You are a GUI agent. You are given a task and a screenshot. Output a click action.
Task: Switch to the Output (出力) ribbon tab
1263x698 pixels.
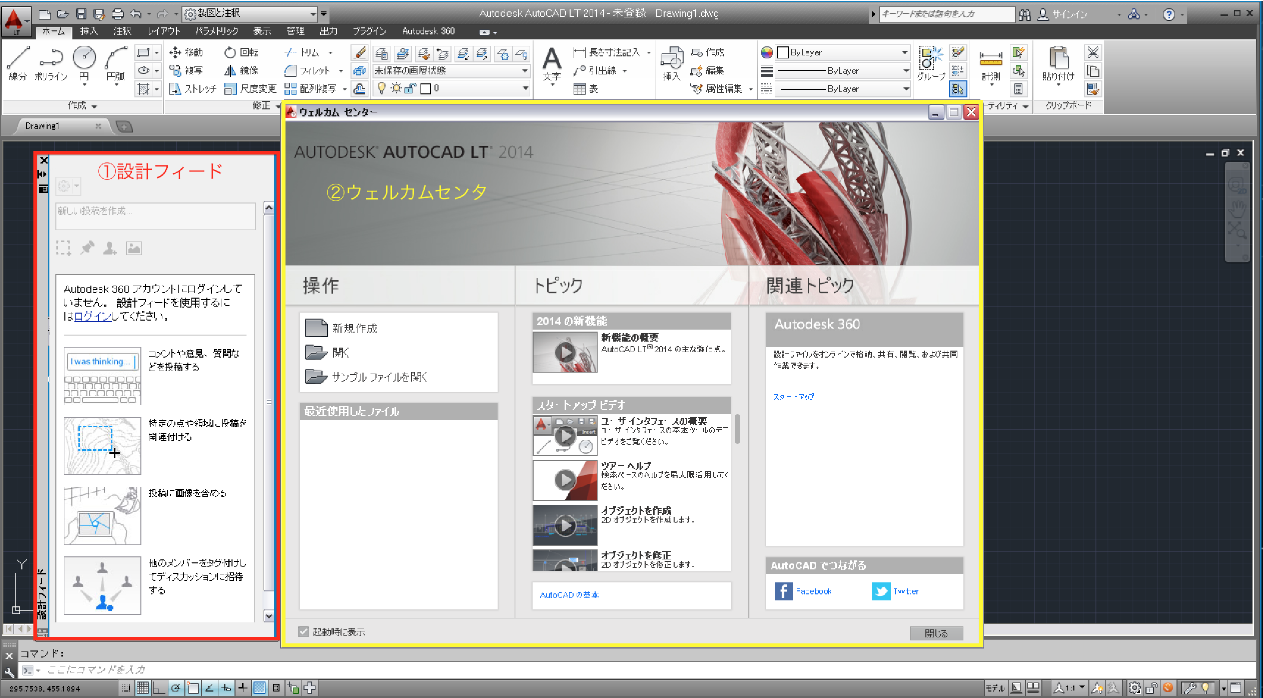click(x=329, y=32)
